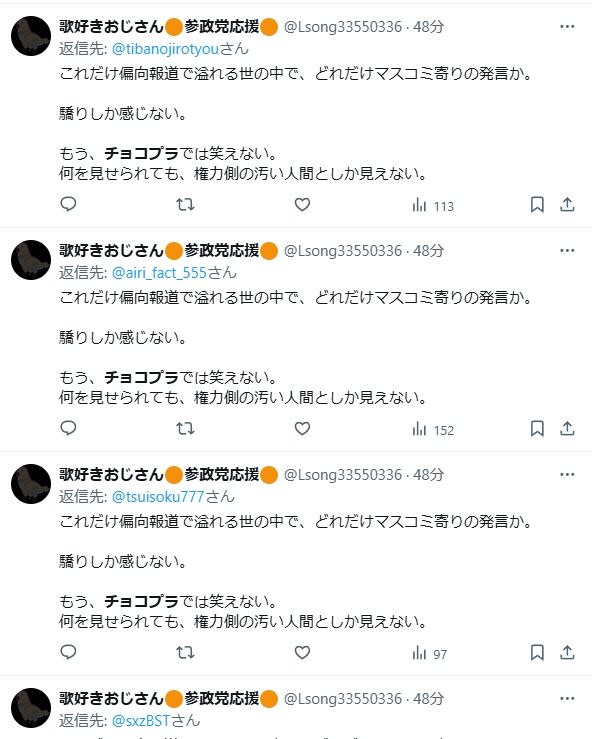Open the @airi_fact_555 profile link
This screenshot has width=592, height=739.
tap(159, 272)
